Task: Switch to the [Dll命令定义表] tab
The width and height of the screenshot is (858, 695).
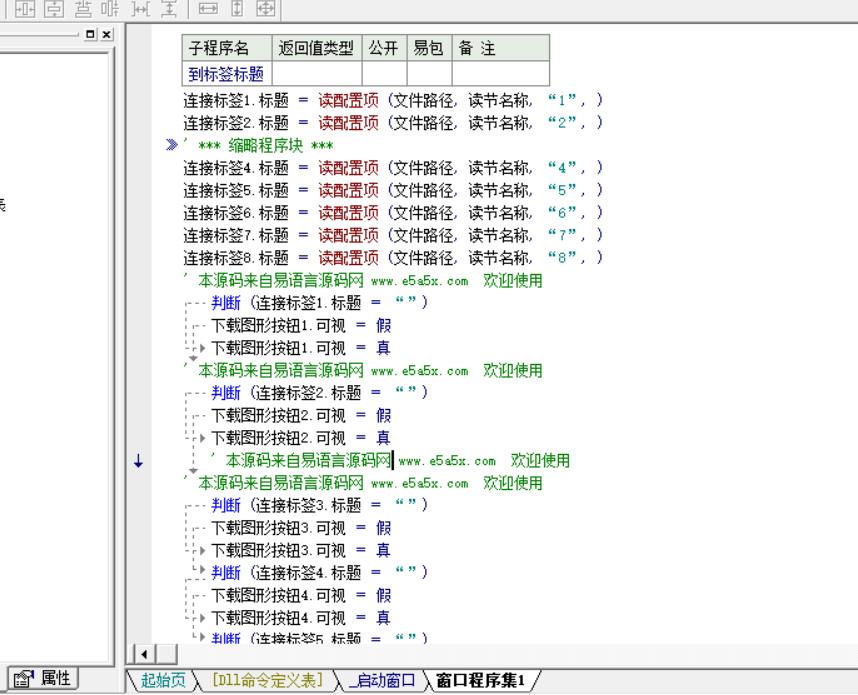Action: pyautogui.click(x=267, y=680)
